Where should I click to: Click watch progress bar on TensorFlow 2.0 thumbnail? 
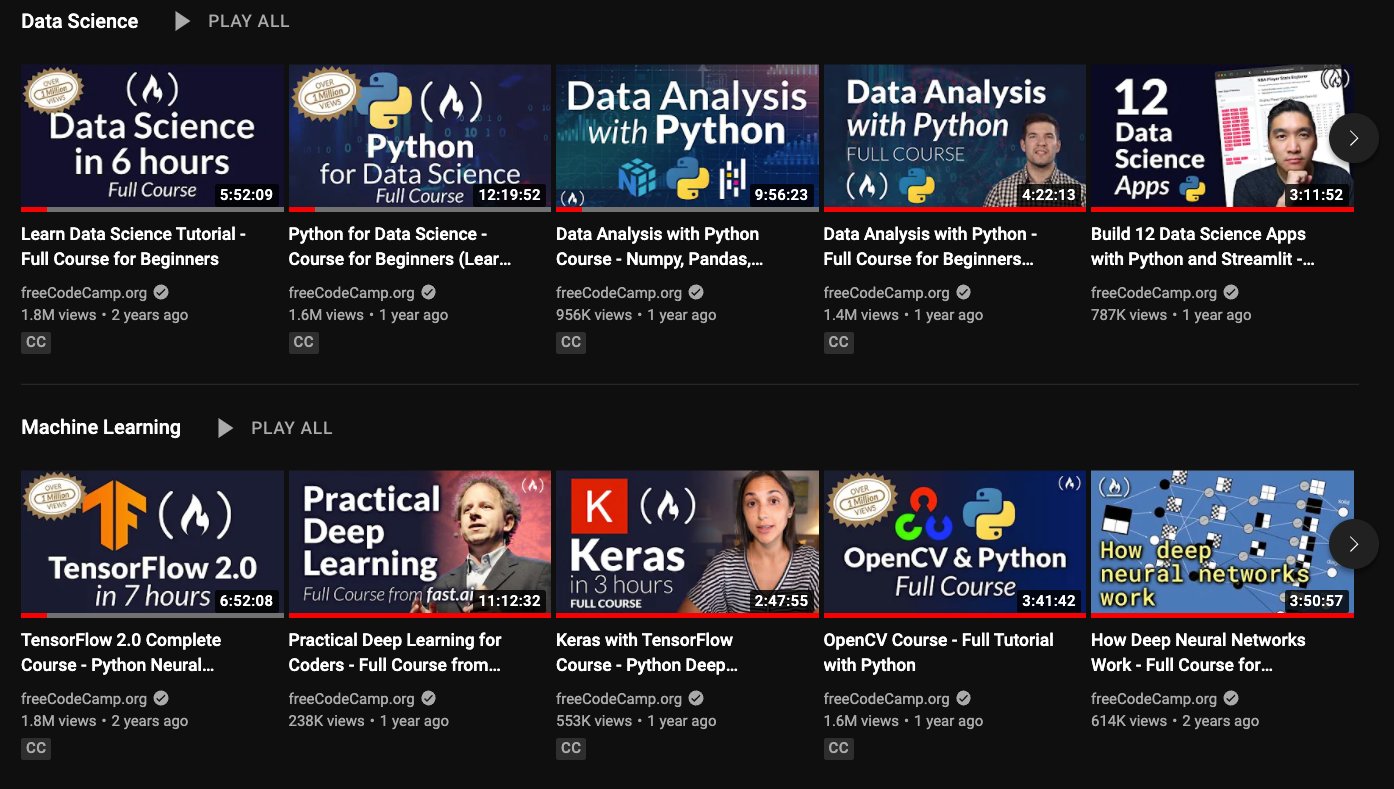click(152, 615)
